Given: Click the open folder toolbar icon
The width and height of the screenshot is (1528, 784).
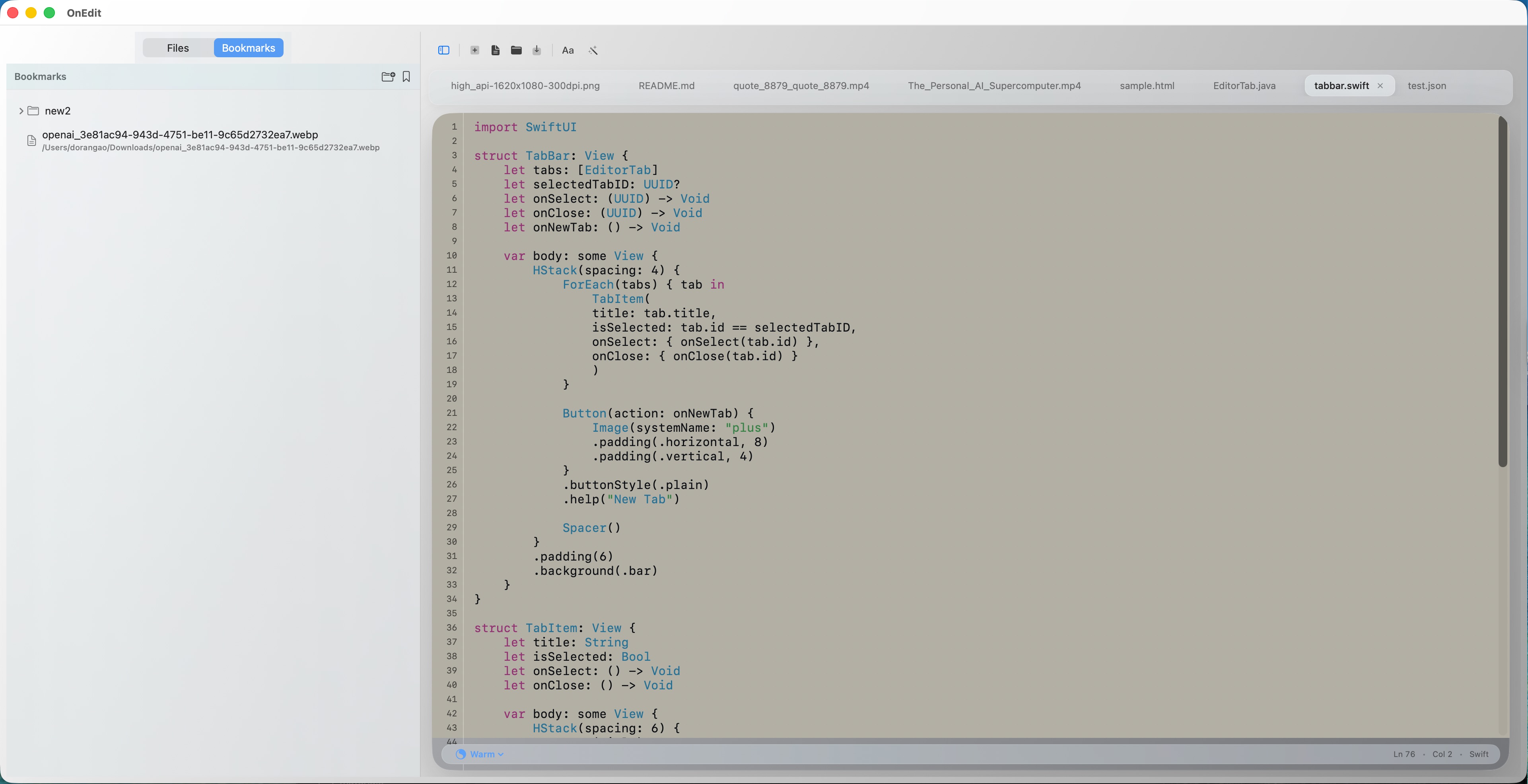Looking at the screenshot, I should [x=516, y=50].
